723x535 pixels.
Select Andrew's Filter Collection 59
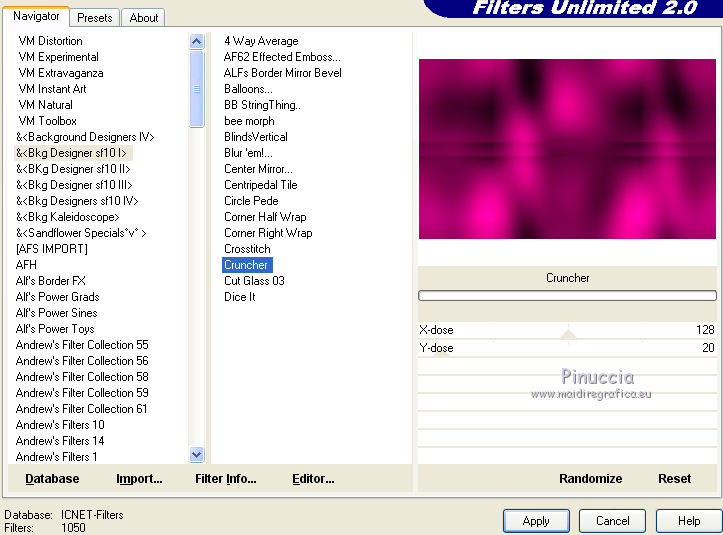coord(82,392)
